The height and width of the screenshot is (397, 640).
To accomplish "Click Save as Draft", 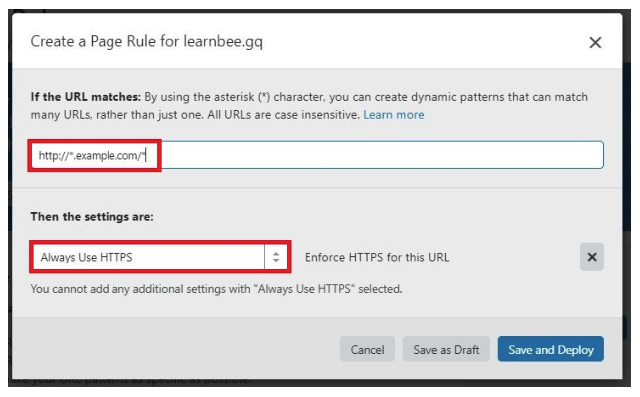I will [446, 350].
